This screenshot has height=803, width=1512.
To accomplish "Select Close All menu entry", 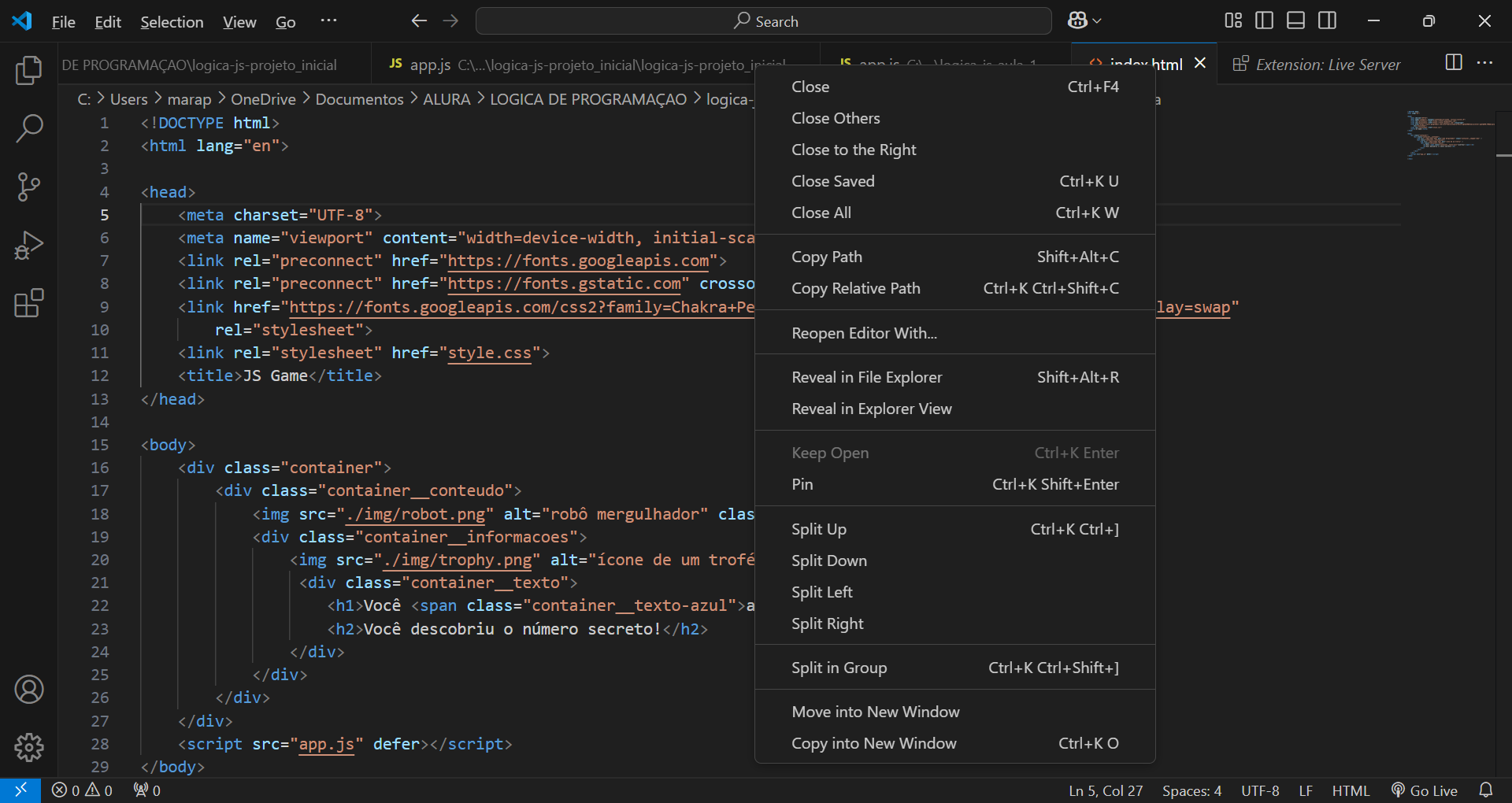I will pos(954,213).
